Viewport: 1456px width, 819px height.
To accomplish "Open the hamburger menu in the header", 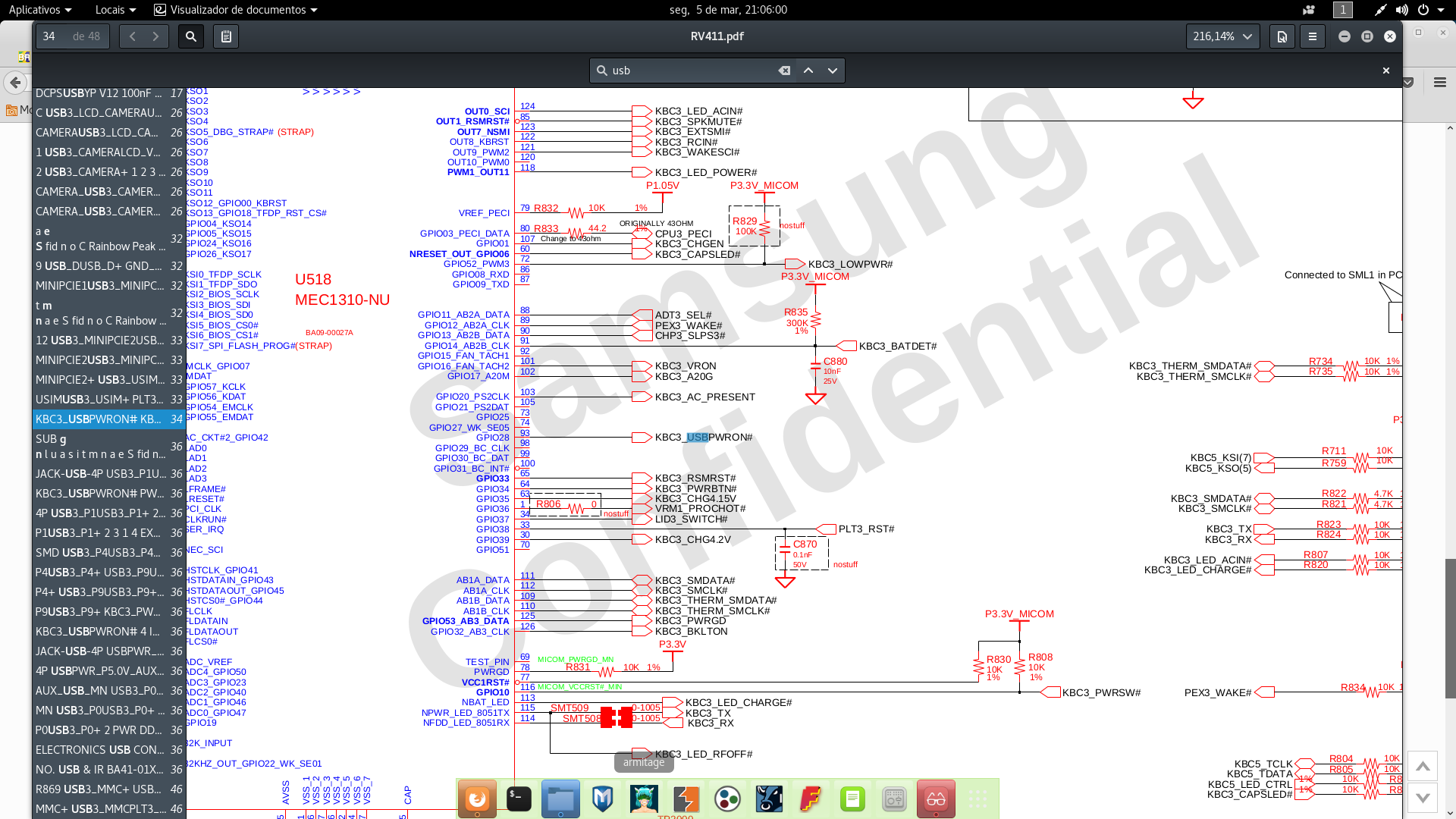I will click(1313, 36).
